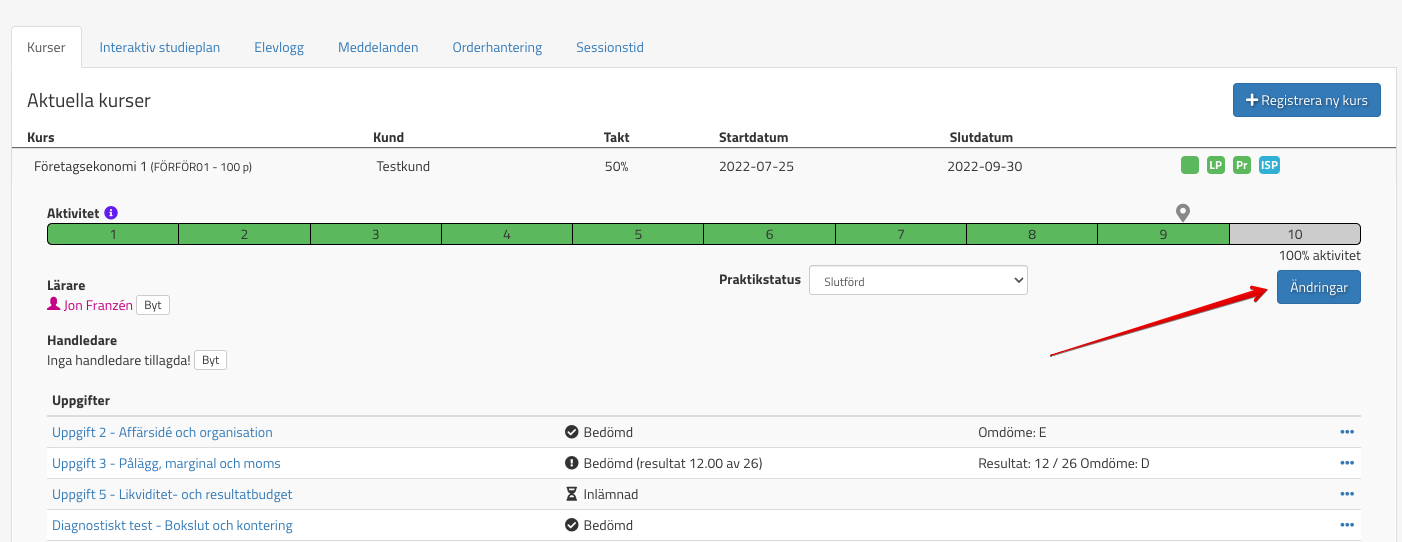The image size is (1402, 542).
Task: Switch to Interaktiv studieplan tab
Action: click(x=160, y=47)
